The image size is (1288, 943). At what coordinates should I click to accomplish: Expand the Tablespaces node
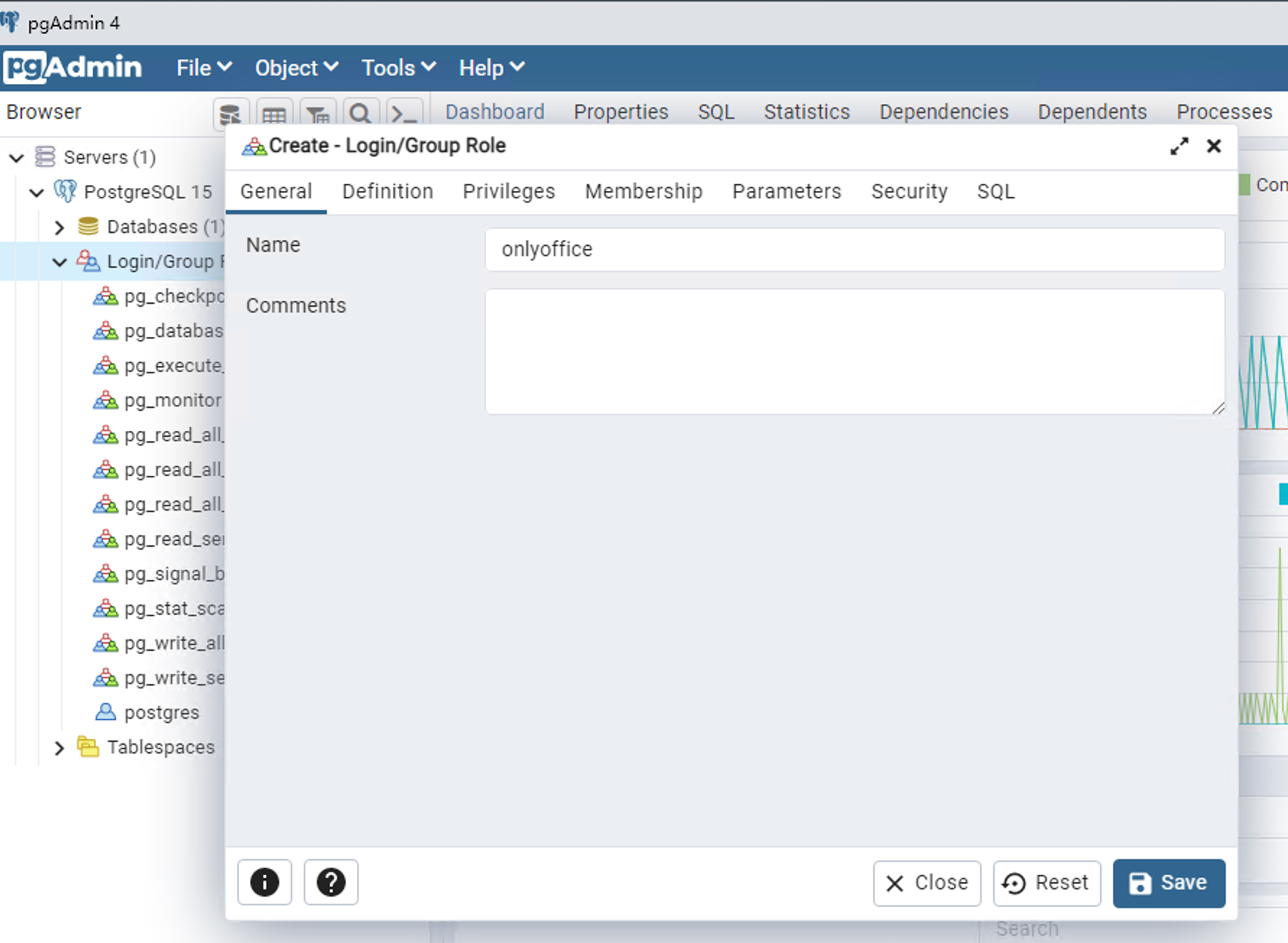(60, 748)
